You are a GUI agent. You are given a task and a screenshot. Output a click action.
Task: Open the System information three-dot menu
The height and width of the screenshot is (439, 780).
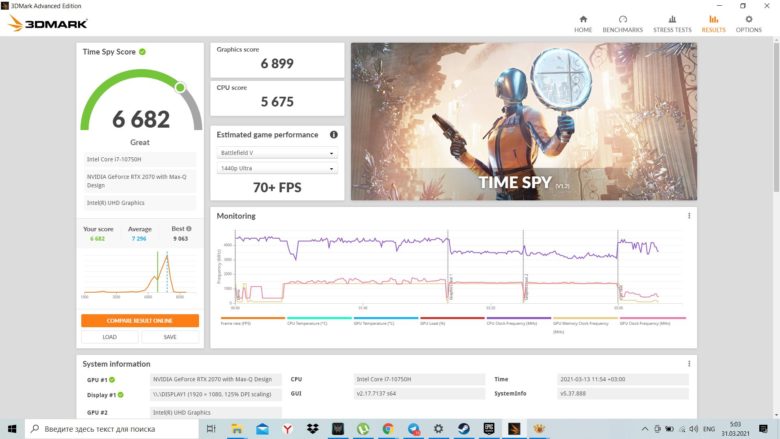pos(689,363)
